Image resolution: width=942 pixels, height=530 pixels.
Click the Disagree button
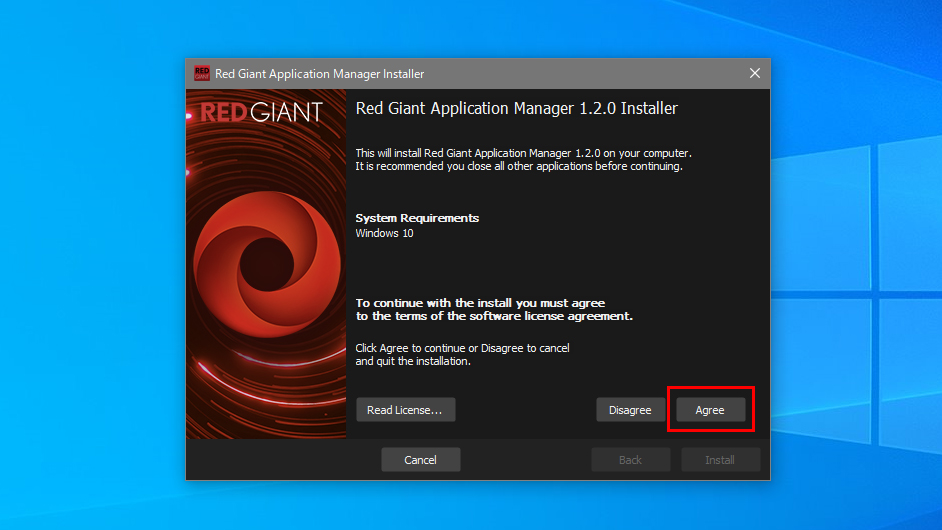click(630, 410)
